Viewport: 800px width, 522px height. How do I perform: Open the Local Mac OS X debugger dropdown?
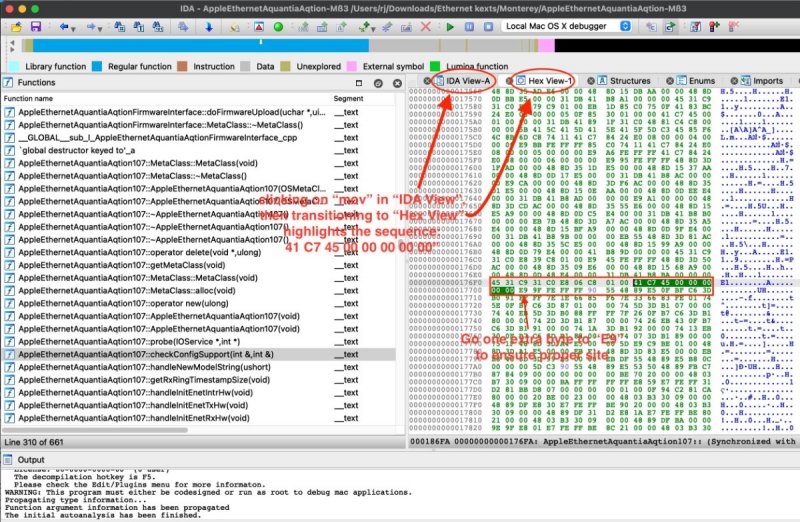pos(567,26)
